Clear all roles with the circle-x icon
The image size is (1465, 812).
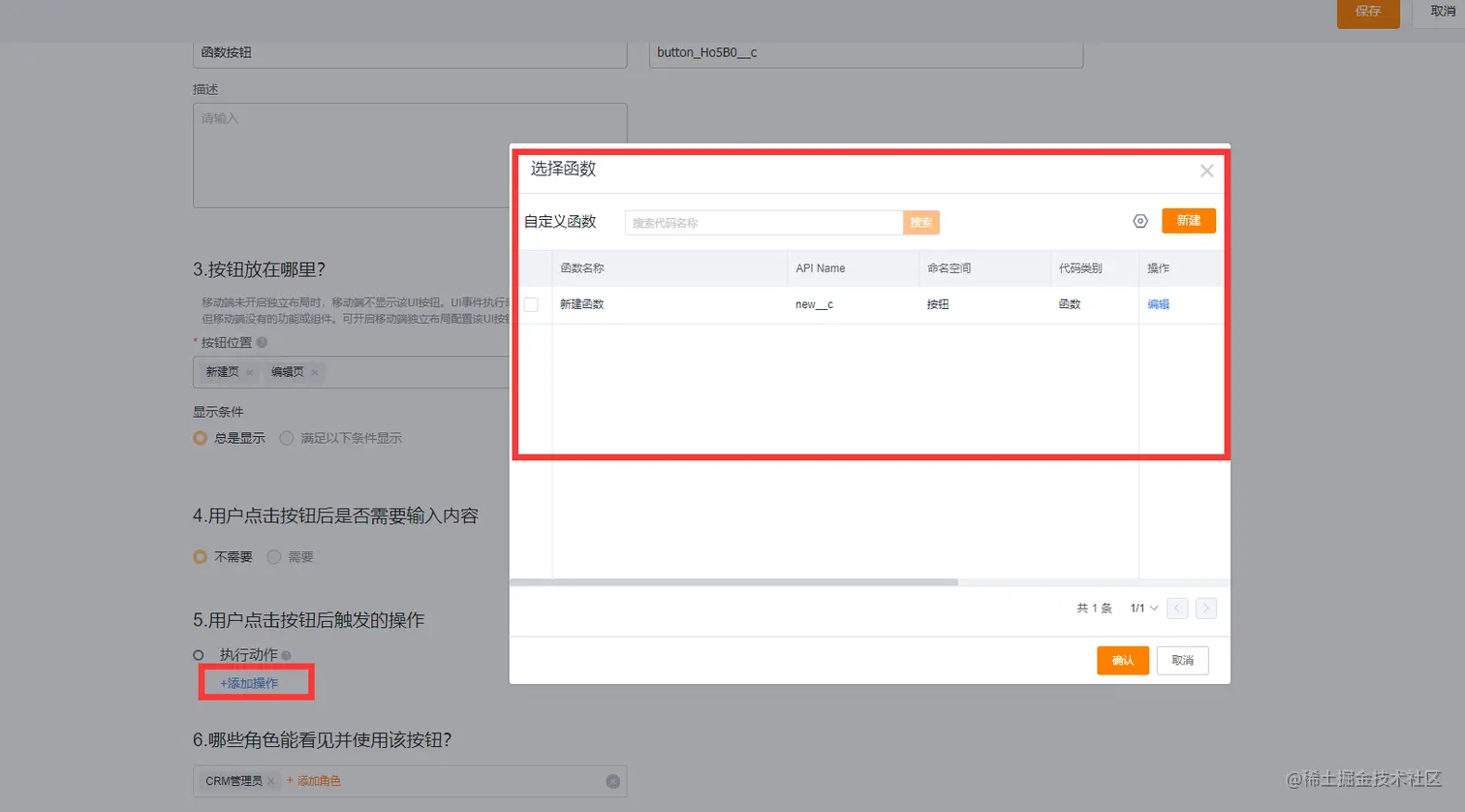coord(613,781)
